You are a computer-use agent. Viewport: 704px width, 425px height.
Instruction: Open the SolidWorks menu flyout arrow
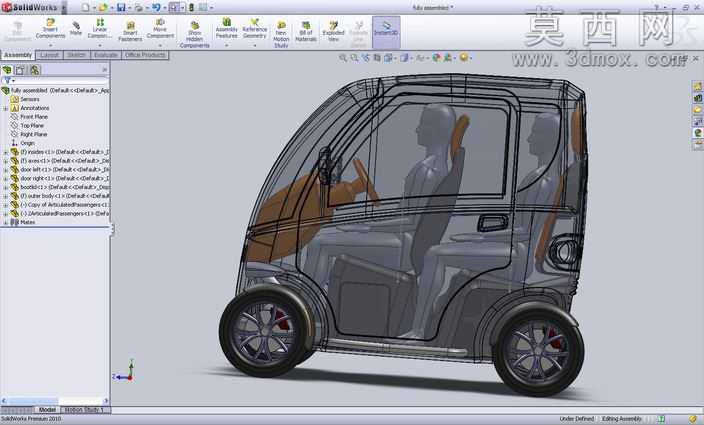[64, 7]
